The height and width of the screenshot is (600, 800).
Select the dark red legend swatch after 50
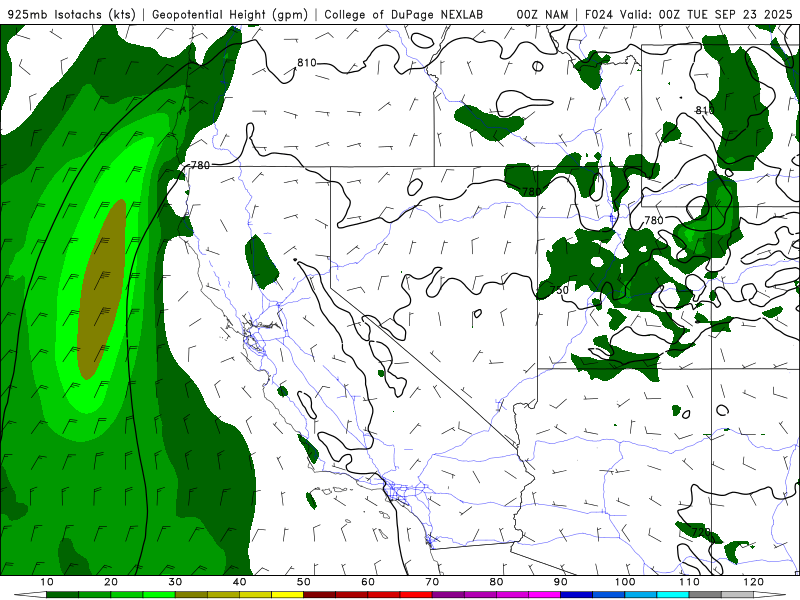point(319,595)
